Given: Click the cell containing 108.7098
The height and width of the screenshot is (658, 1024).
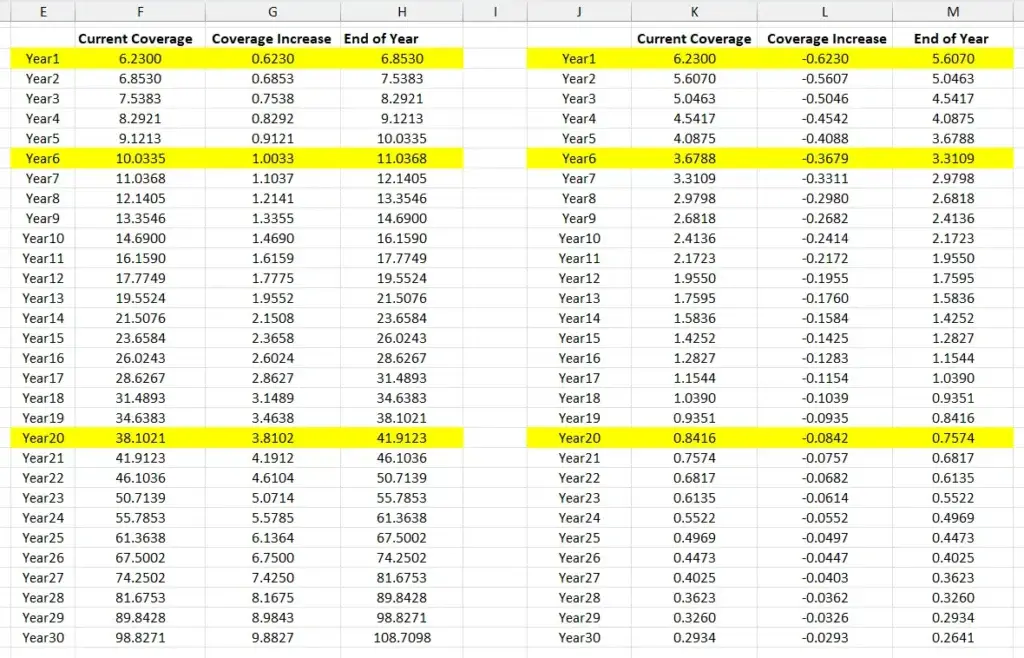Looking at the screenshot, I should click(x=402, y=638).
